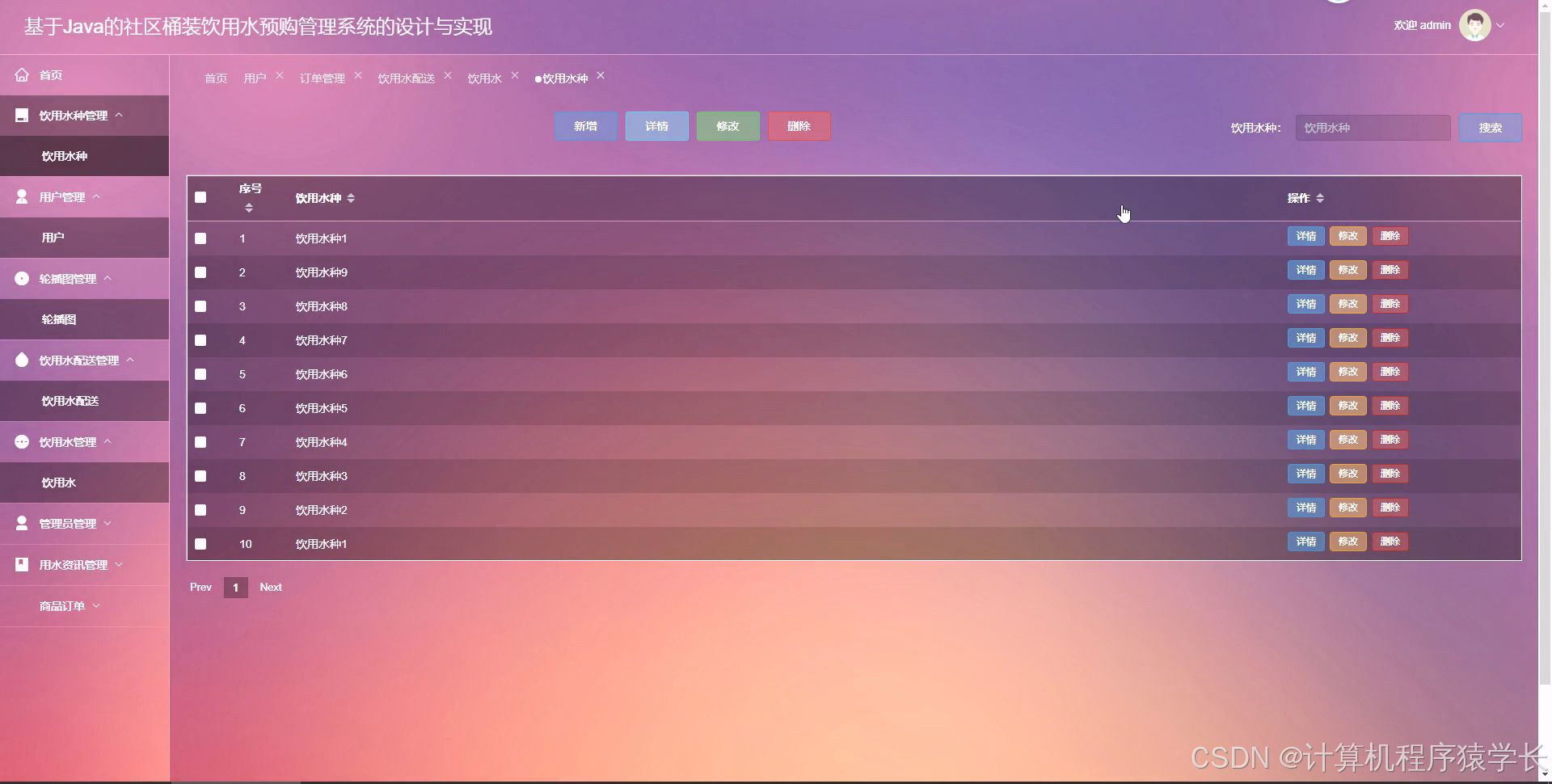
Task: Collapse the 饮用水配送管理 menu chevron
Action: click(130, 360)
